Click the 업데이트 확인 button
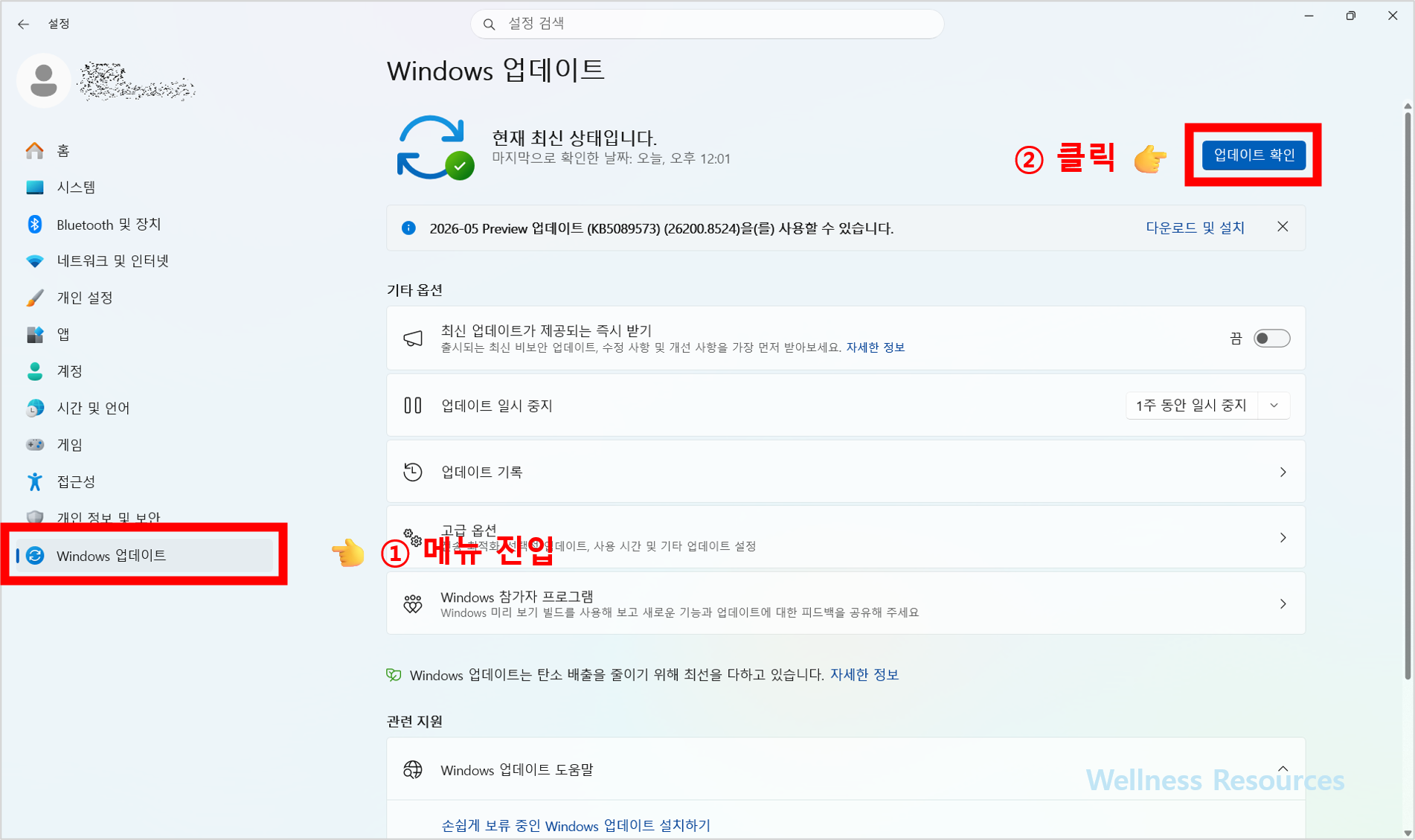This screenshot has width=1415, height=840. tap(1254, 155)
